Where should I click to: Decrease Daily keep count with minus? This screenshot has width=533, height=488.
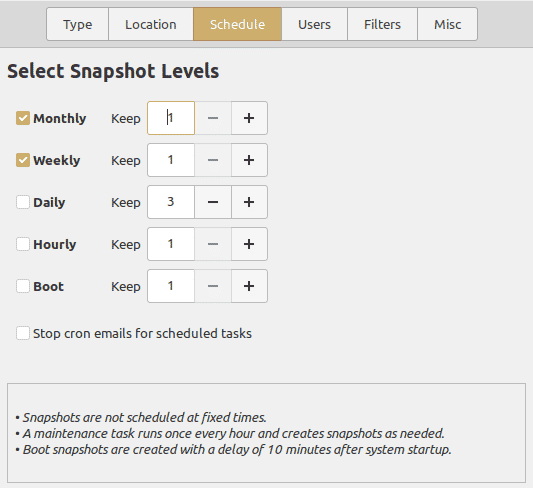213,202
